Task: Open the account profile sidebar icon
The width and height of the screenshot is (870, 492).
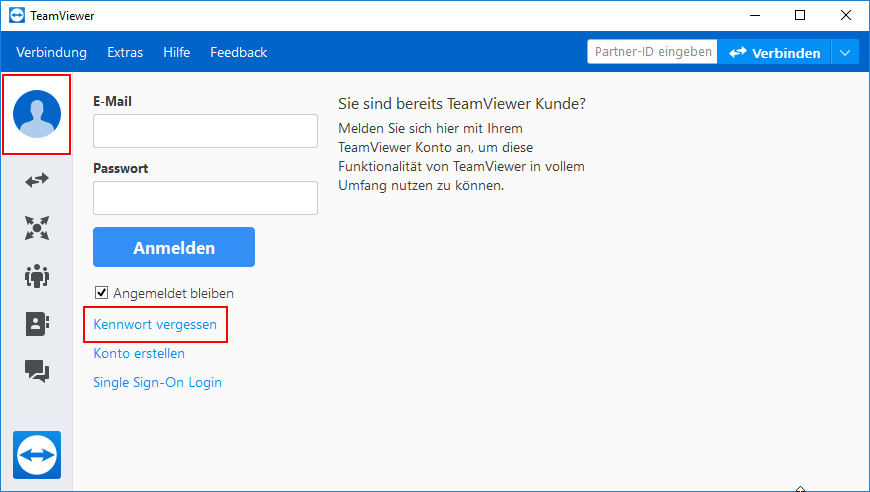Action: [37, 114]
